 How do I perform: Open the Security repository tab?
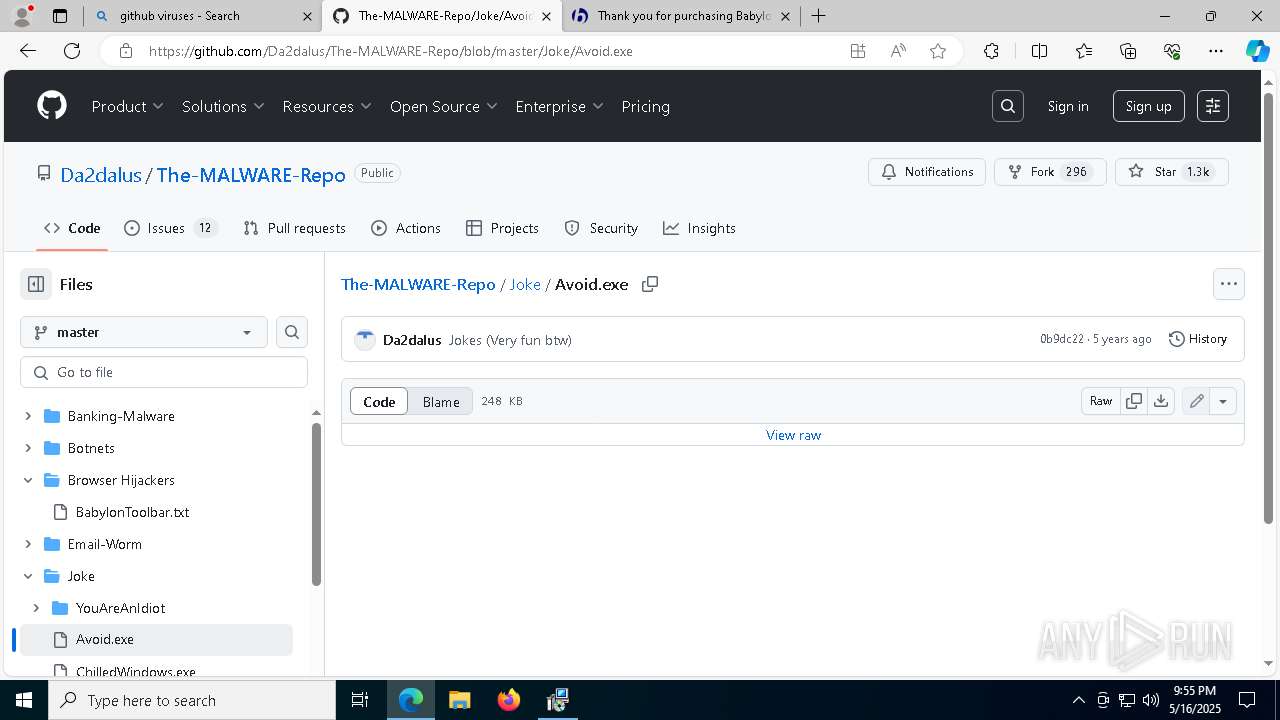click(601, 228)
